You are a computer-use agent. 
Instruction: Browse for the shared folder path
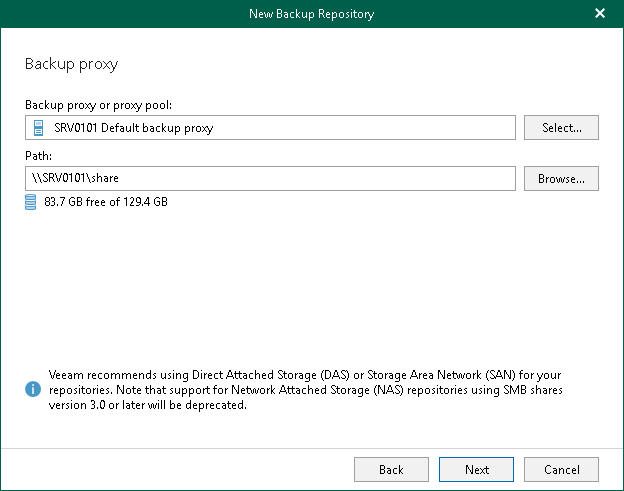point(561,179)
